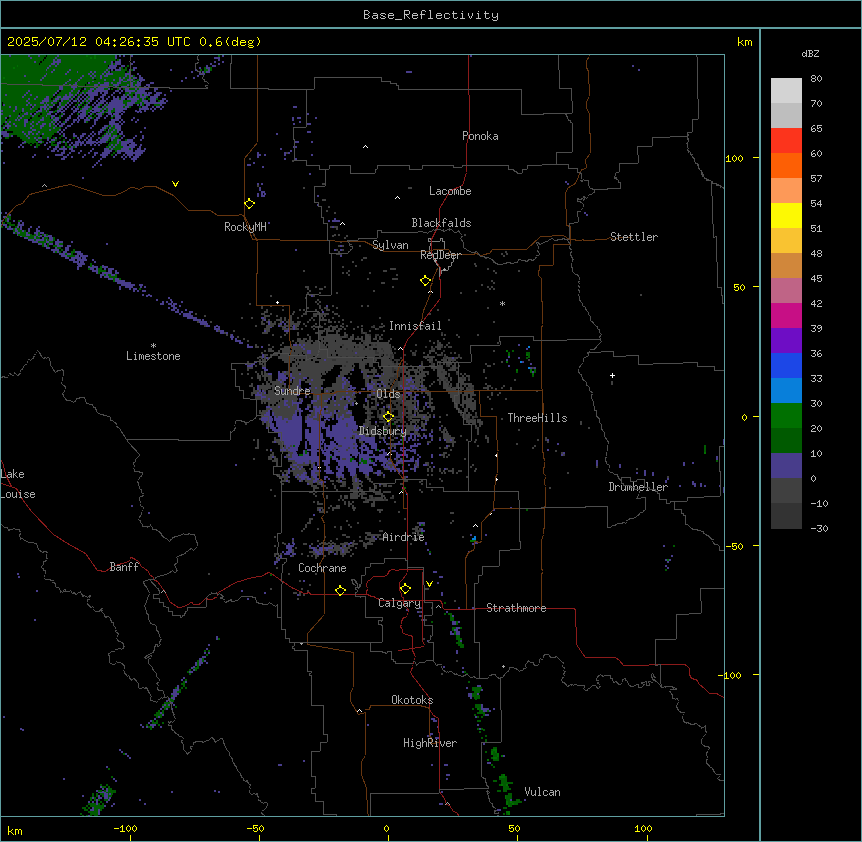The height and width of the screenshot is (842, 862).
Task: Click the Stettler label
Action: point(634,237)
